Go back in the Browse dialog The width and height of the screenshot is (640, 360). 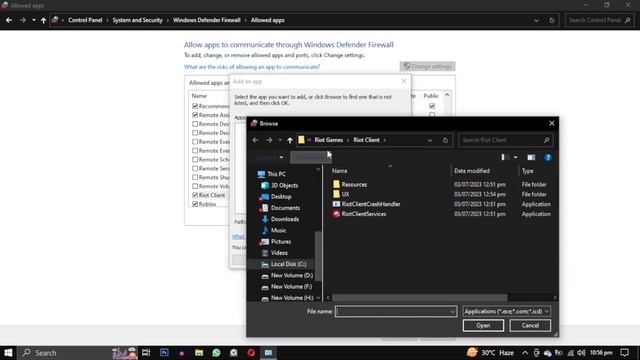pos(256,140)
